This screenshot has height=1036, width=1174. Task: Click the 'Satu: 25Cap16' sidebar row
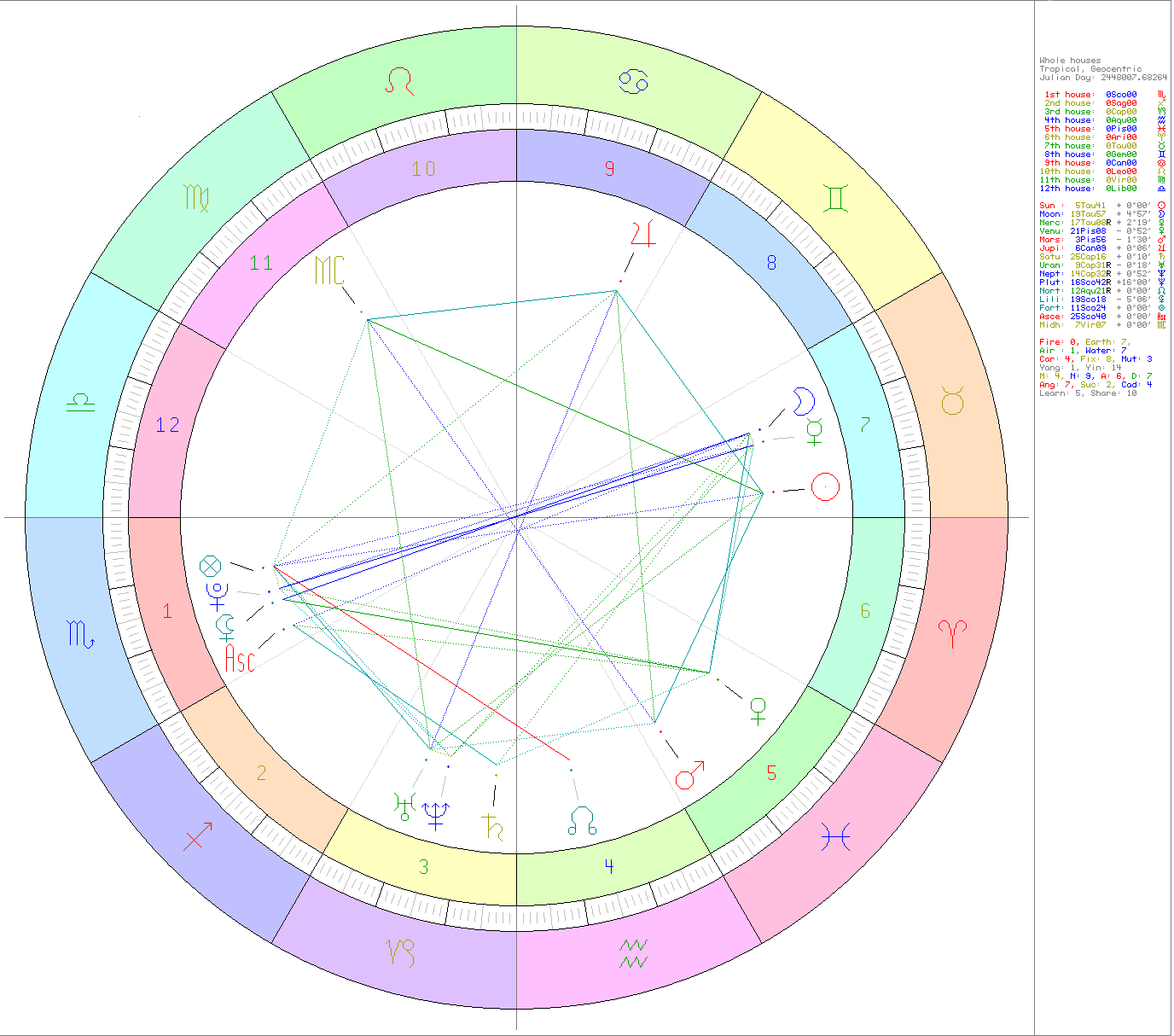point(1103,257)
